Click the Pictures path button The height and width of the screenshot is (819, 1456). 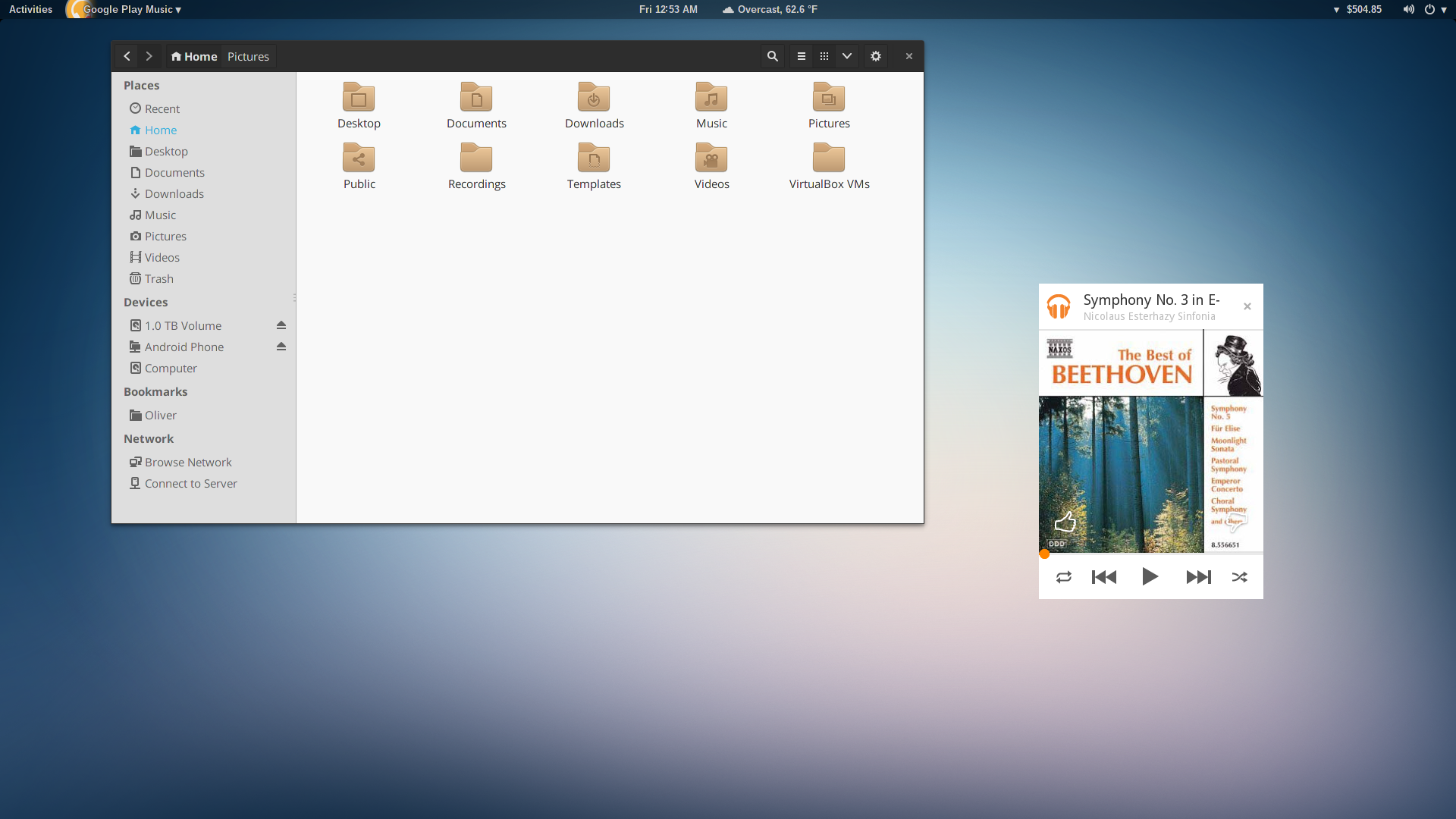click(248, 56)
